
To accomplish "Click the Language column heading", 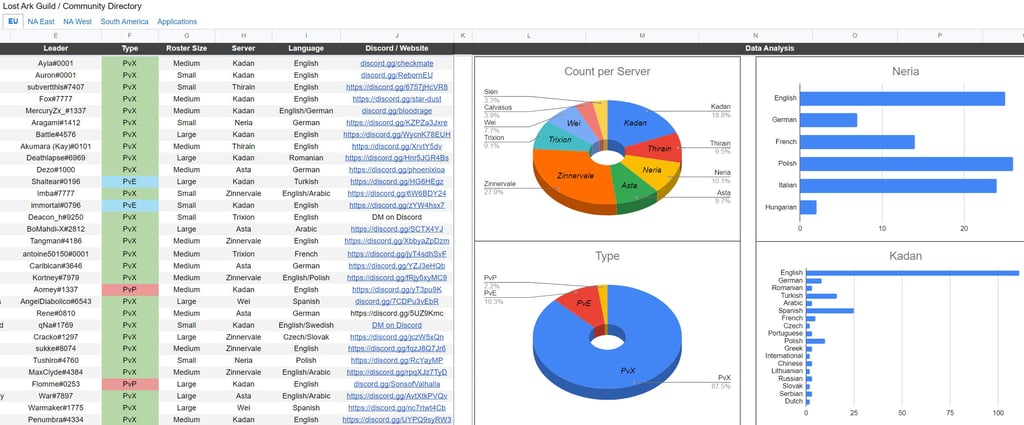I will pyautogui.click(x=306, y=48).
